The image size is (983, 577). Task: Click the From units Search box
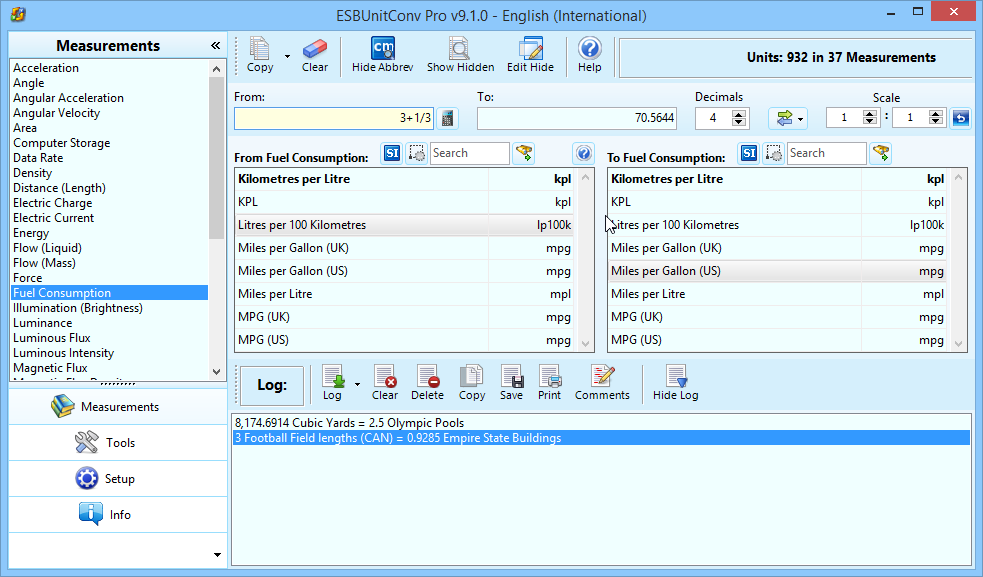(x=470, y=153)
